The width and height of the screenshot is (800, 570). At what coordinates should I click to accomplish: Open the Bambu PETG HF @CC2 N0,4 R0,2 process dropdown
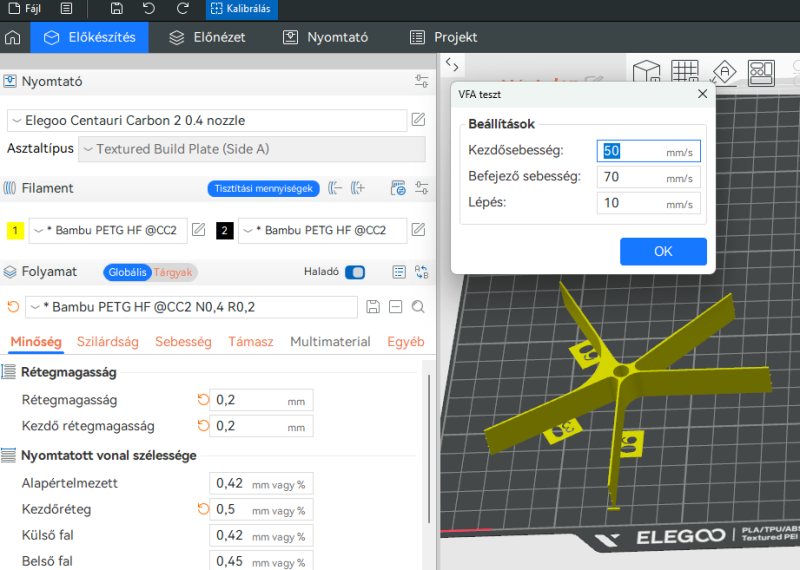click(x=191, y=307)
